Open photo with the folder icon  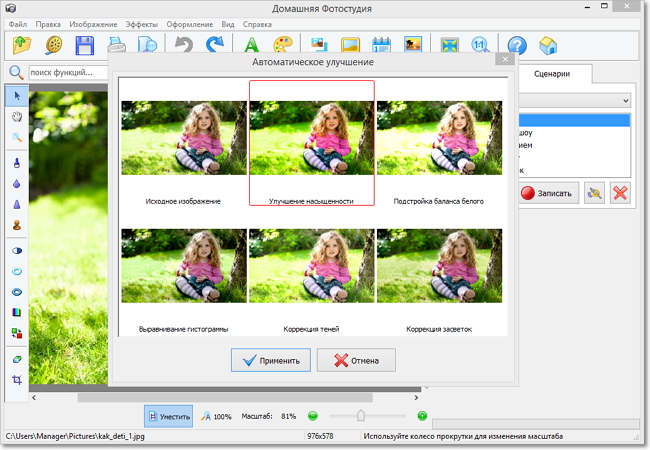pyautogui.click(x=22, y=45)
